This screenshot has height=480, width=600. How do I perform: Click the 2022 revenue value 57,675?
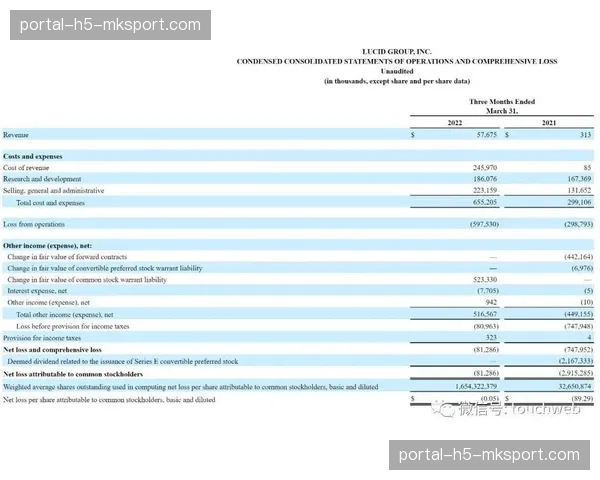click(x=486, y=134)
